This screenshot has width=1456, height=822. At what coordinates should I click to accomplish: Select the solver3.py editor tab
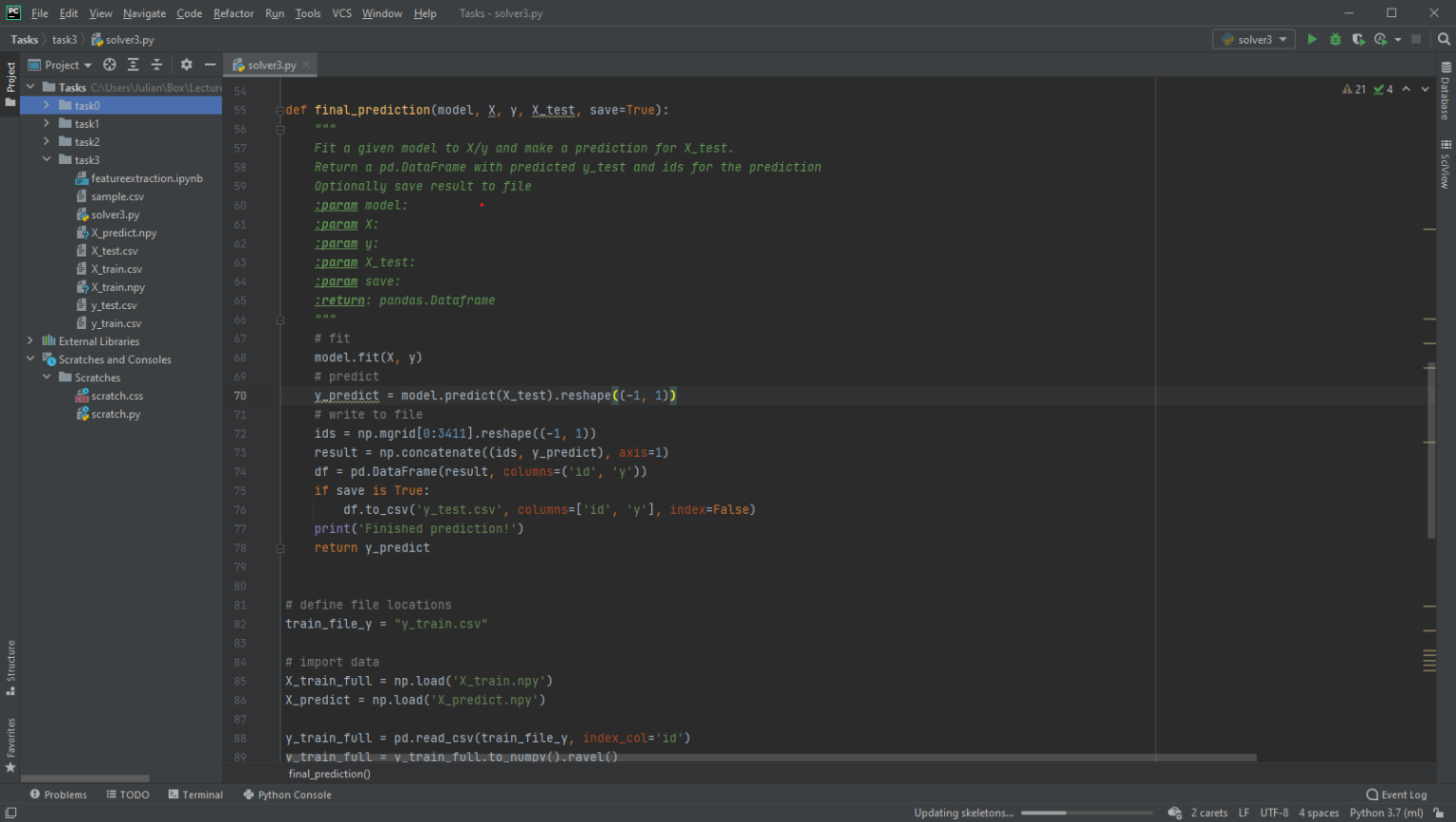[x=270, y=64]
